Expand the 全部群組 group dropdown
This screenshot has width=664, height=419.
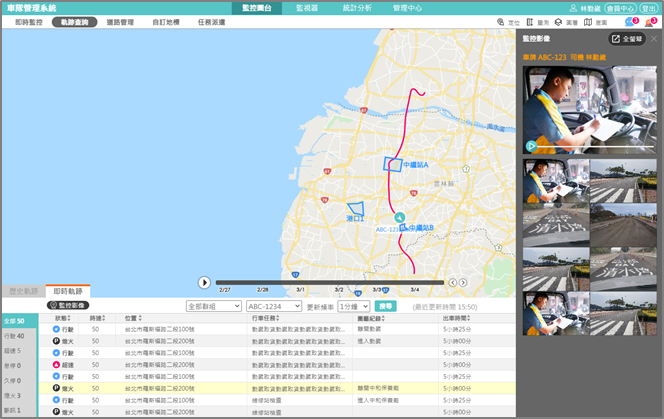coord(213,305)
